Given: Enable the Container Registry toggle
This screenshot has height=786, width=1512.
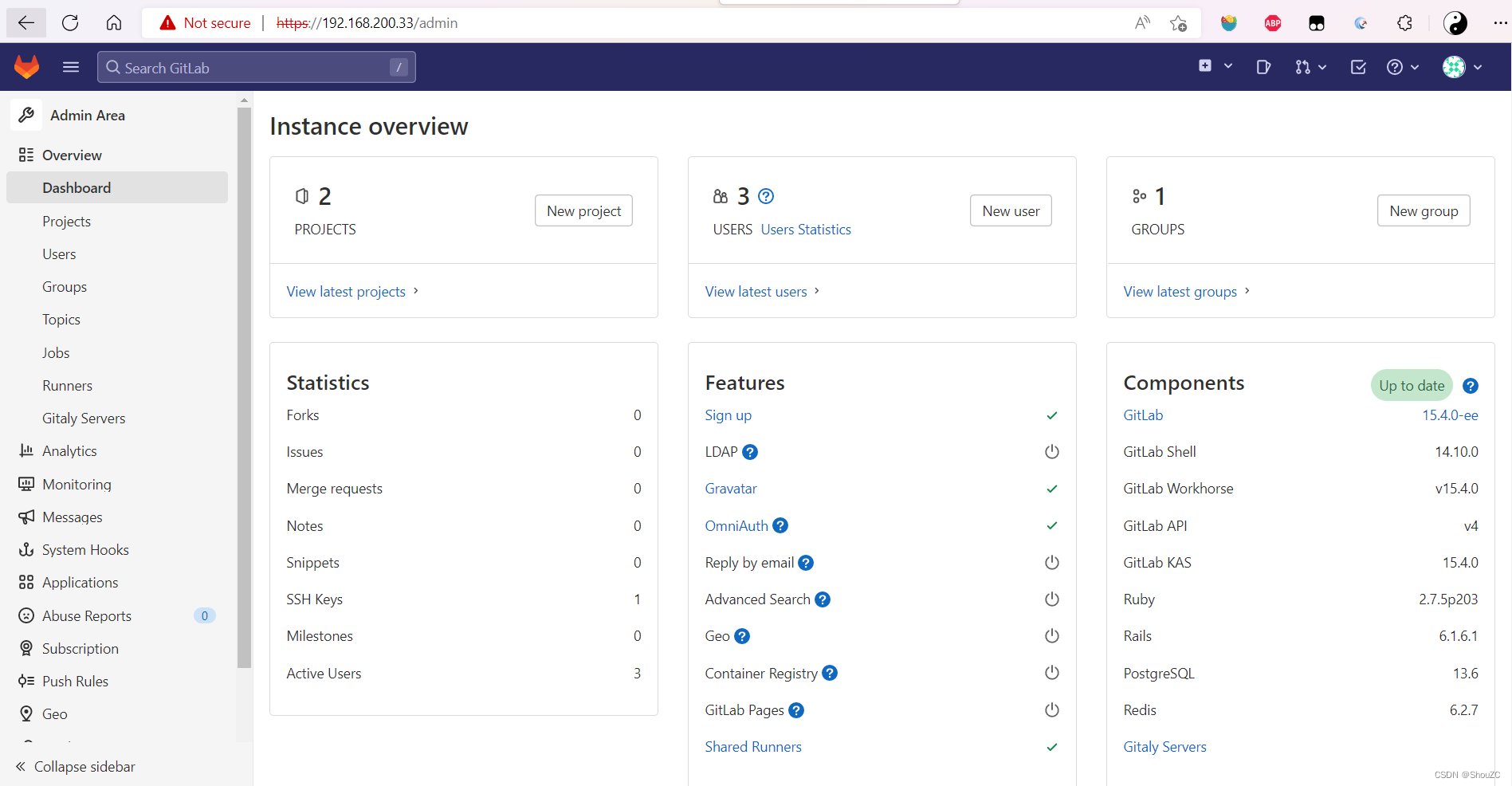Looking at the screenshot, I should point(1051,672).
